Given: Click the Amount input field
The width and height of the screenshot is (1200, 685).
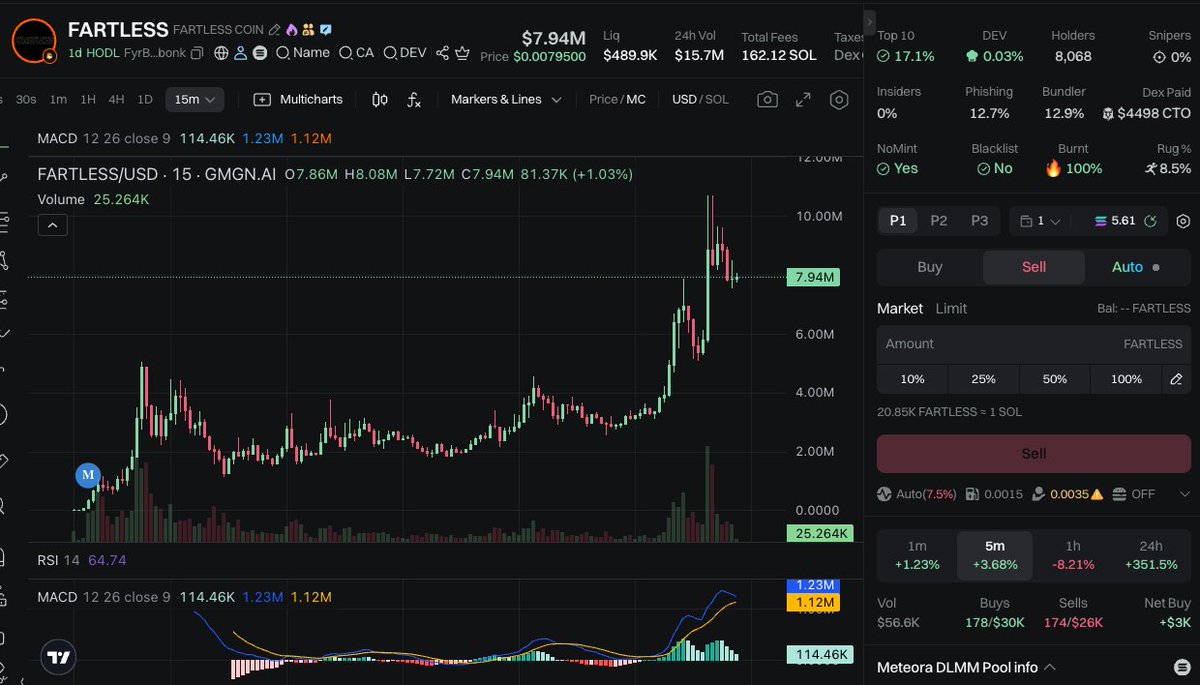Looking at the screenshot, I should 1034,344.
